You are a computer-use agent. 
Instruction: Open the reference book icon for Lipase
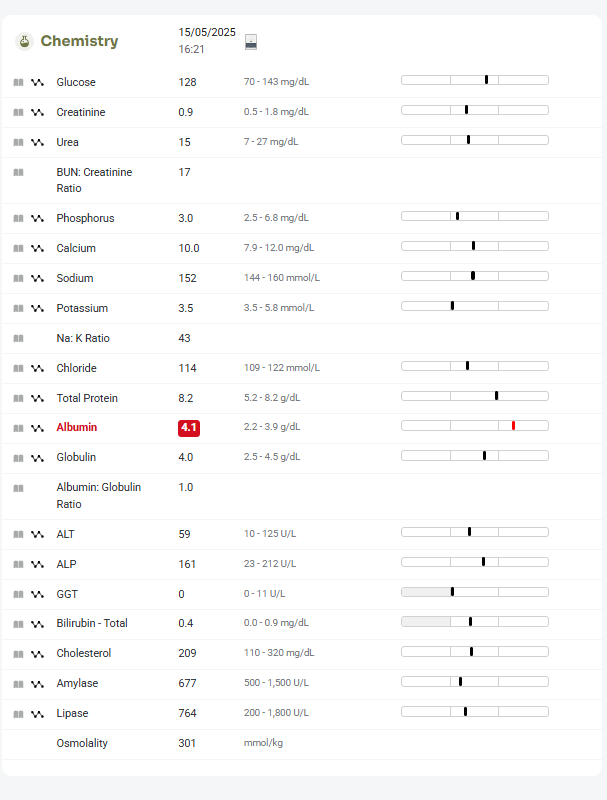18,714
